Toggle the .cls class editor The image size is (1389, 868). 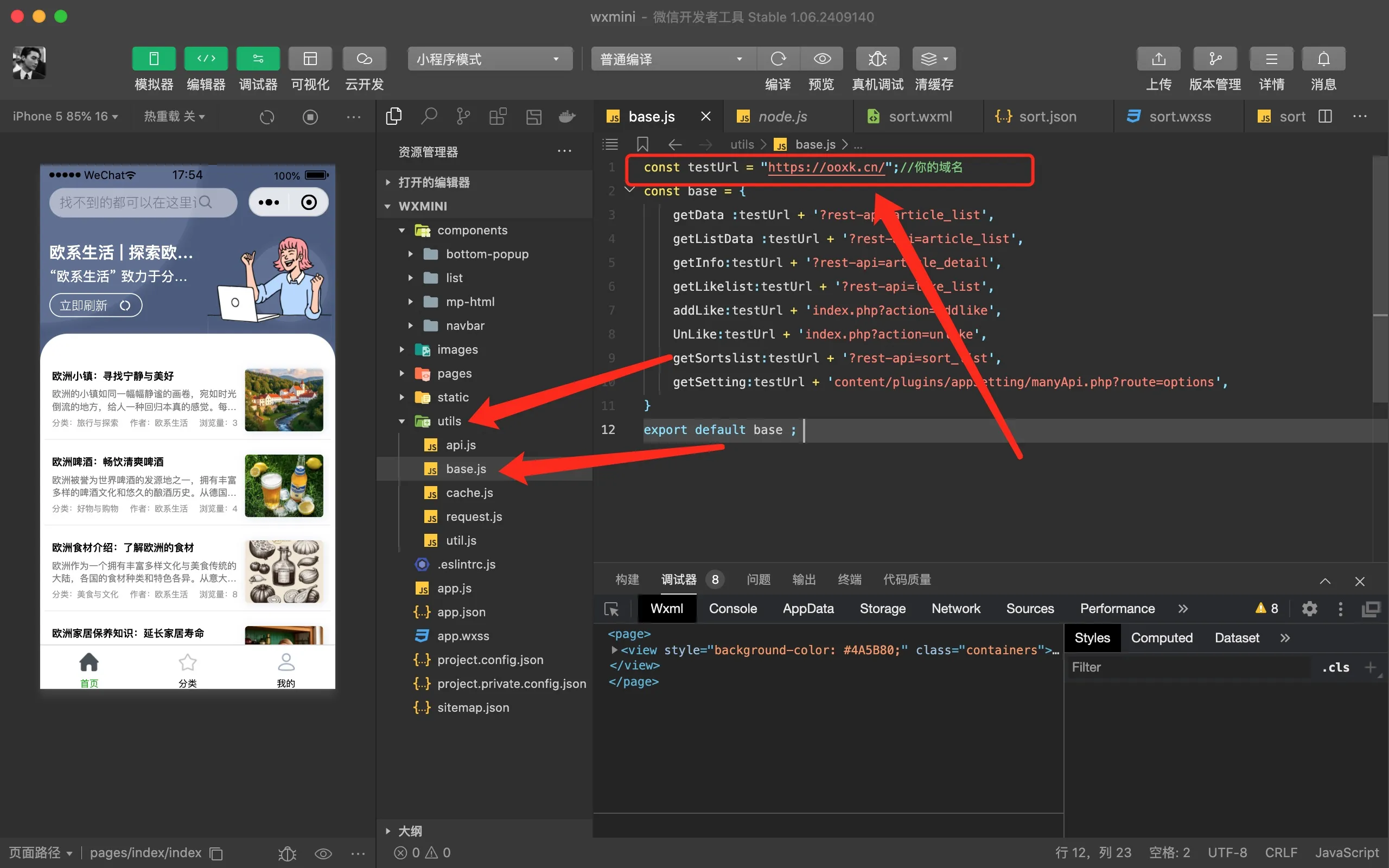pos(1335,667)
